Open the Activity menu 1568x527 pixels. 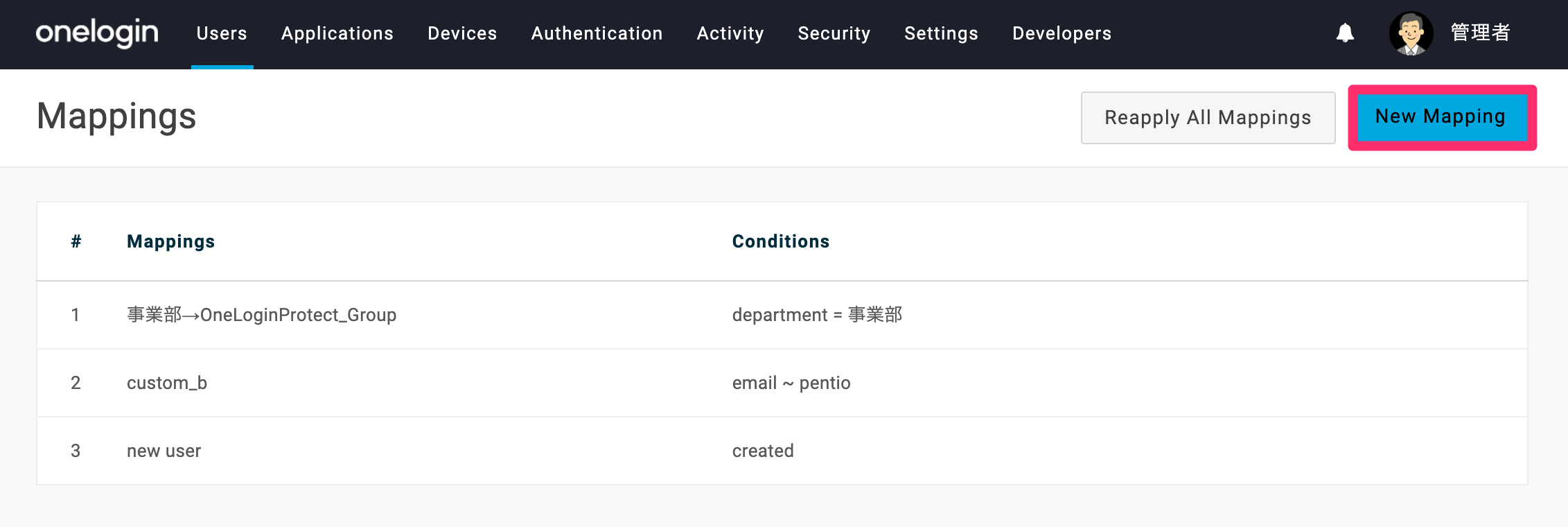tap(730, 33)
